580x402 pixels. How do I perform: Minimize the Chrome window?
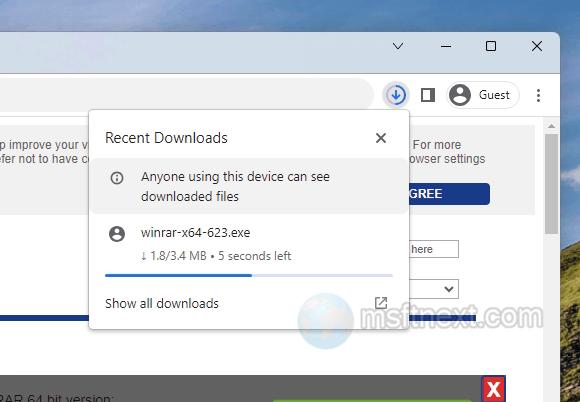coord(446,46)
